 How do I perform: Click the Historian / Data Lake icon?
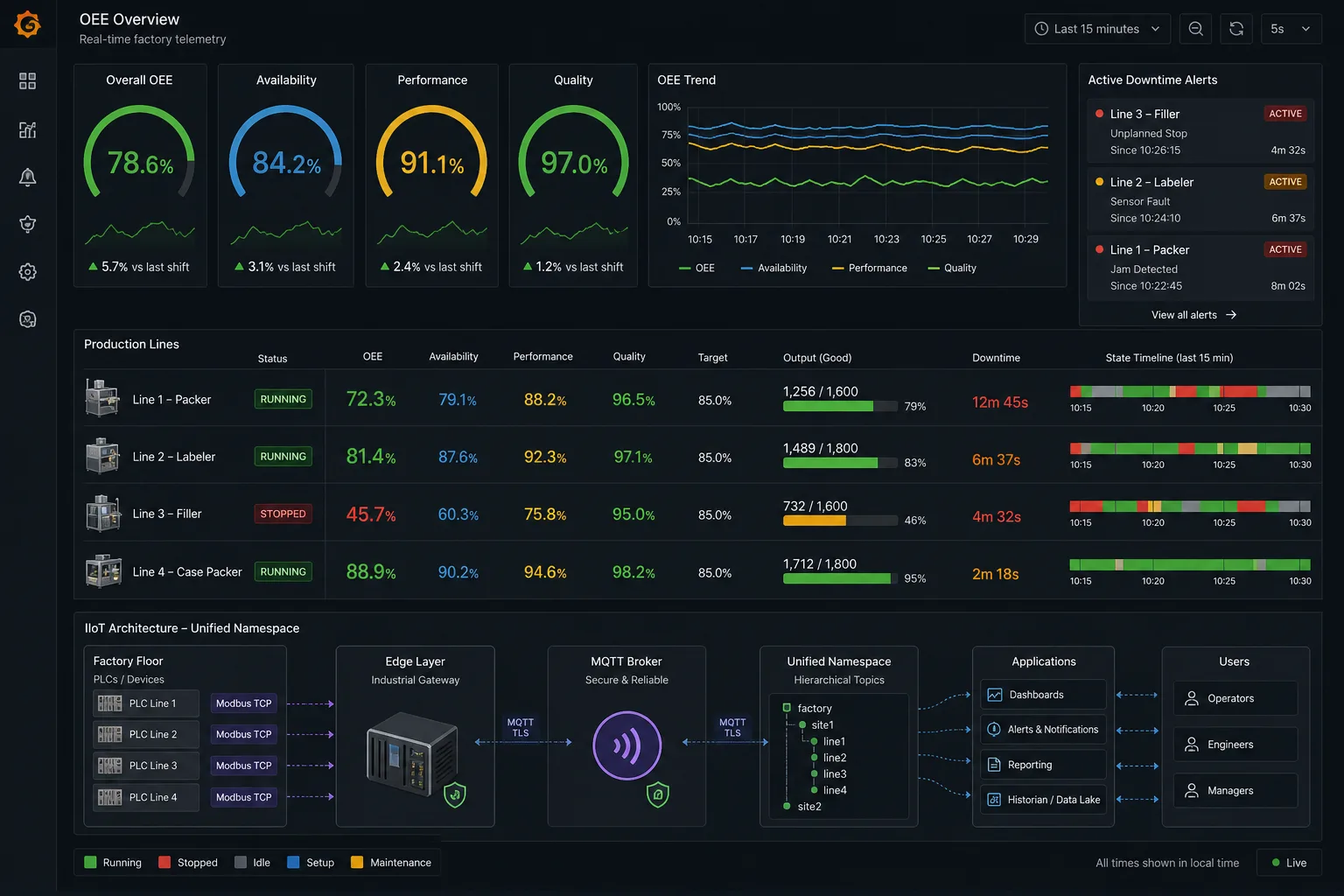click(994, 800)
